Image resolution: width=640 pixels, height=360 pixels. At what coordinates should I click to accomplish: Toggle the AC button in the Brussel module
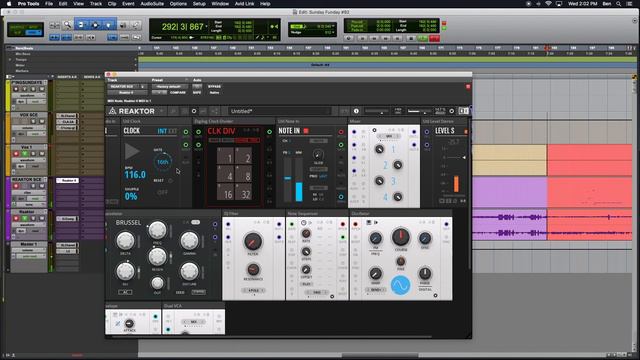(x=125, y=292)
